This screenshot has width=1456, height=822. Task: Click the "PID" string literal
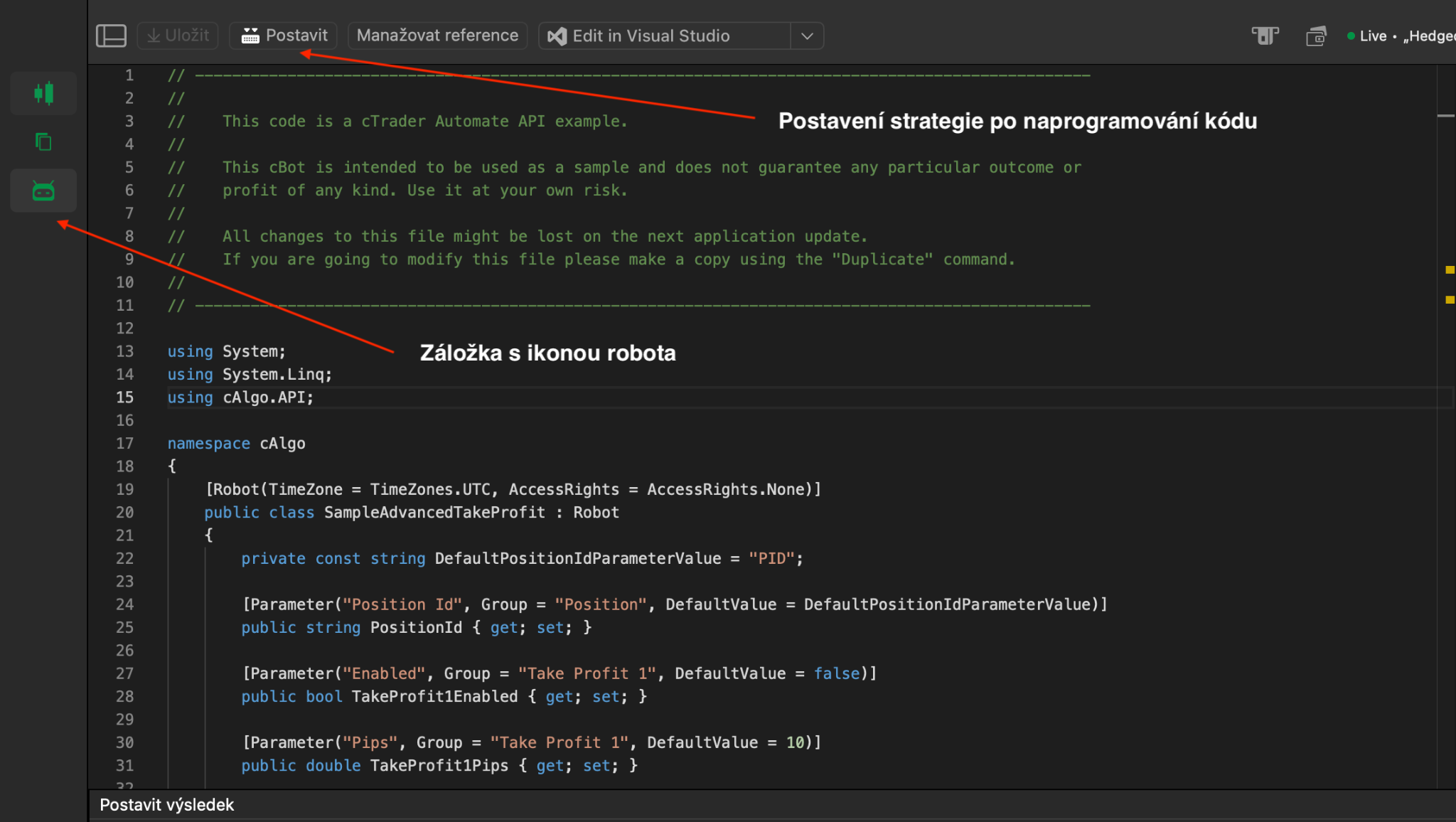click(771, 558)
